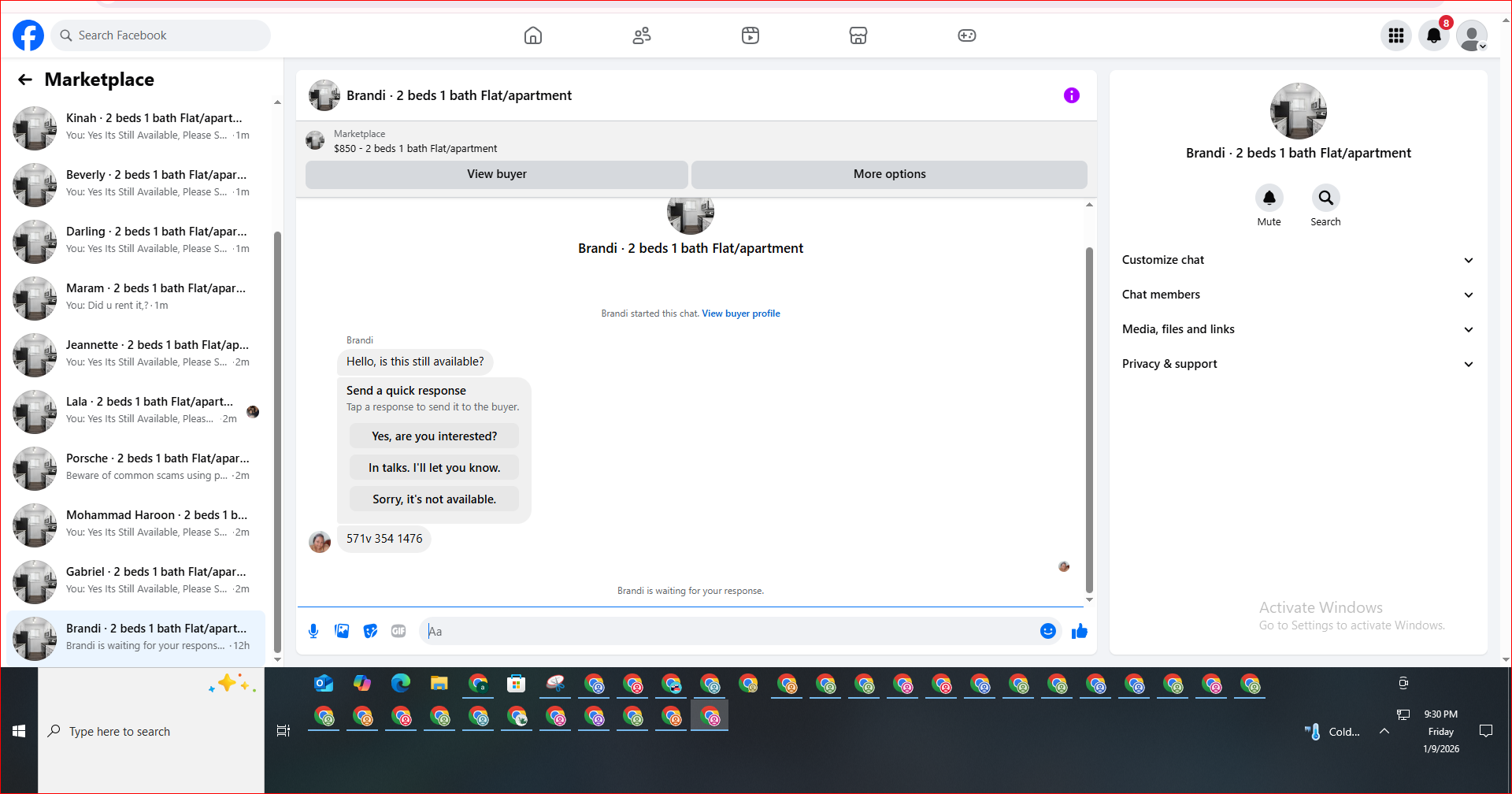Open Darling's conversation in the list
This screenshot has height=794, width=1512.
tap(136, 241)
